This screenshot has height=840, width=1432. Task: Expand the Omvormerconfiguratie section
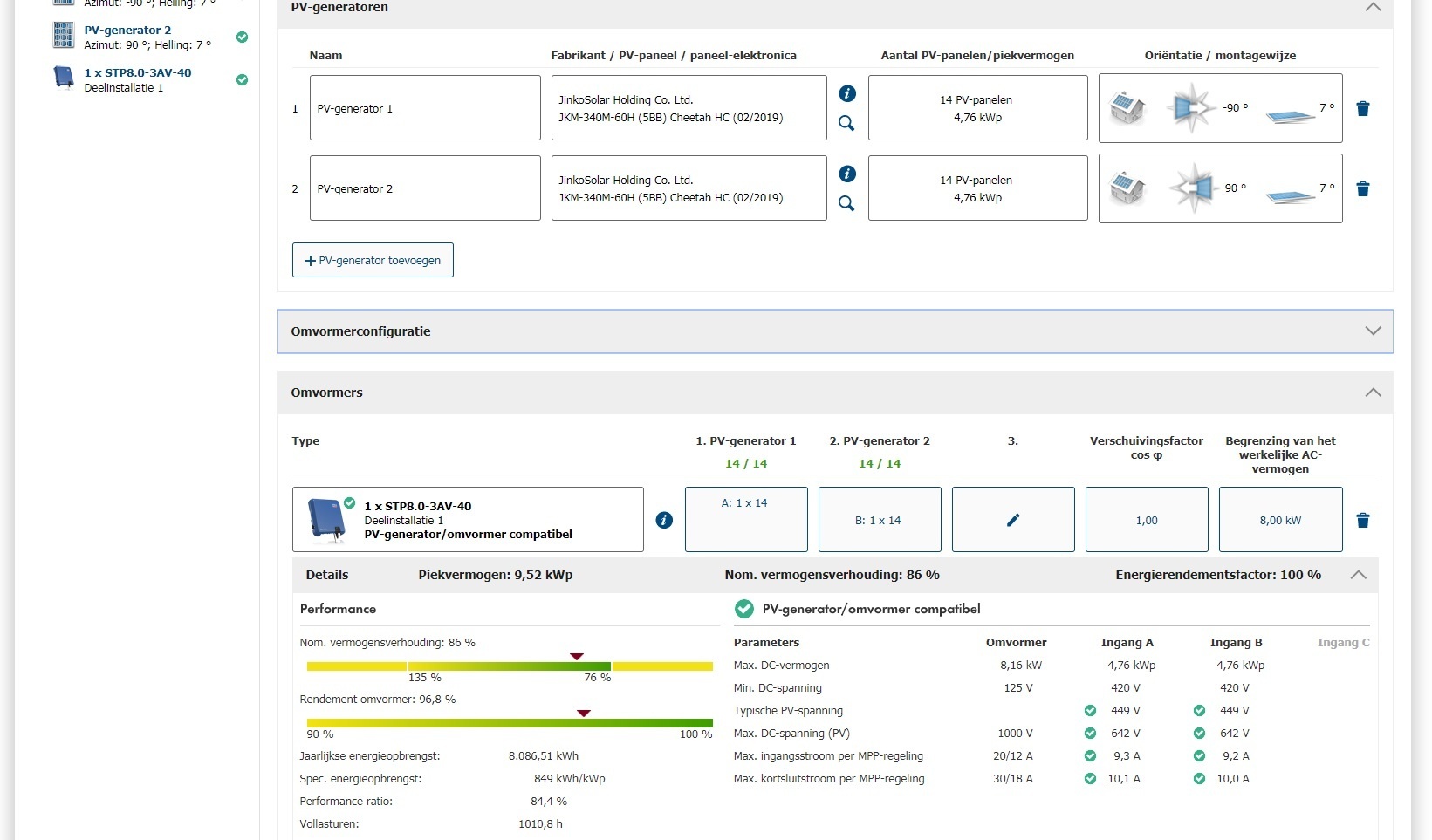point(1373,331)
